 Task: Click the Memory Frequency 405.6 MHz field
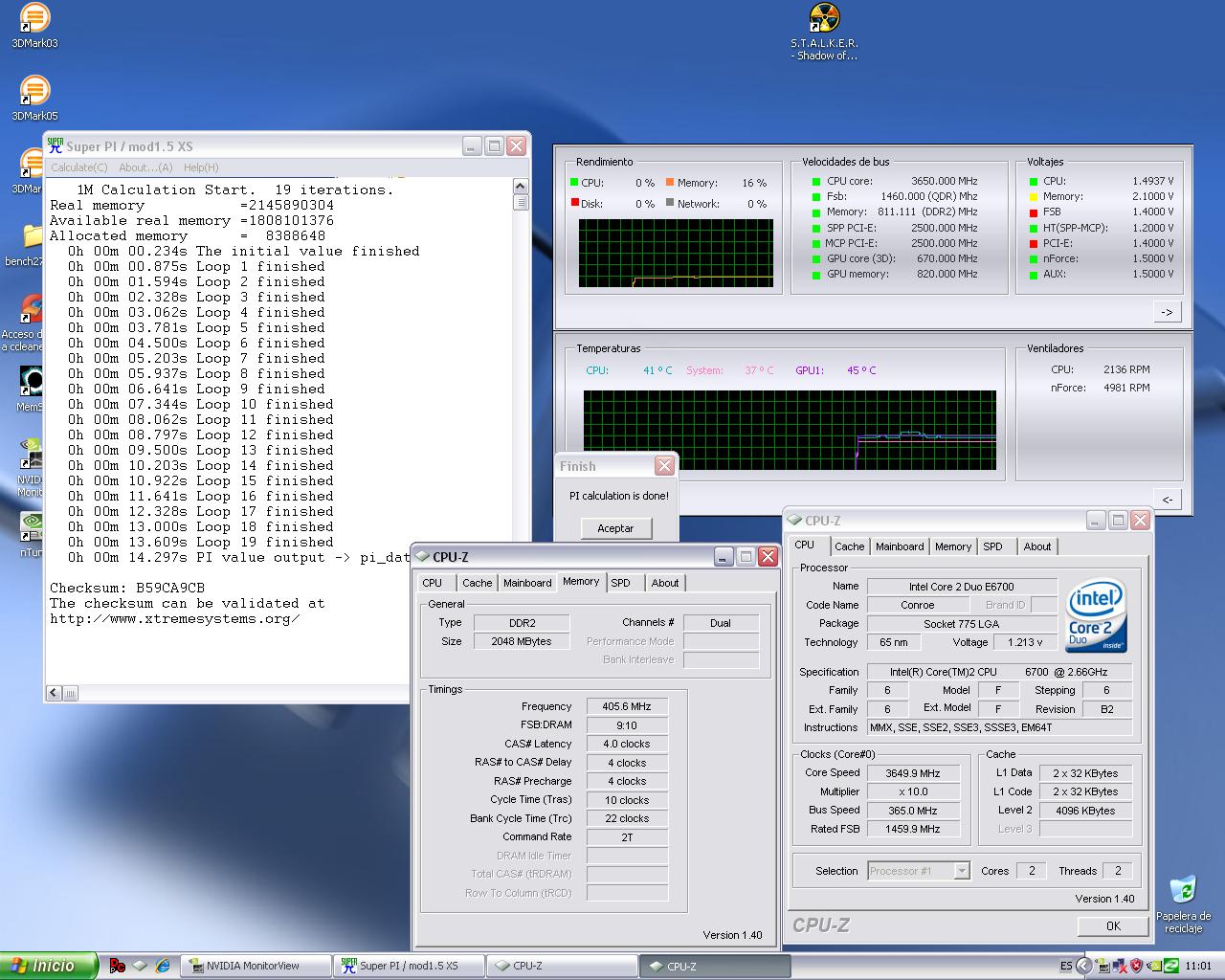point(627,706)
